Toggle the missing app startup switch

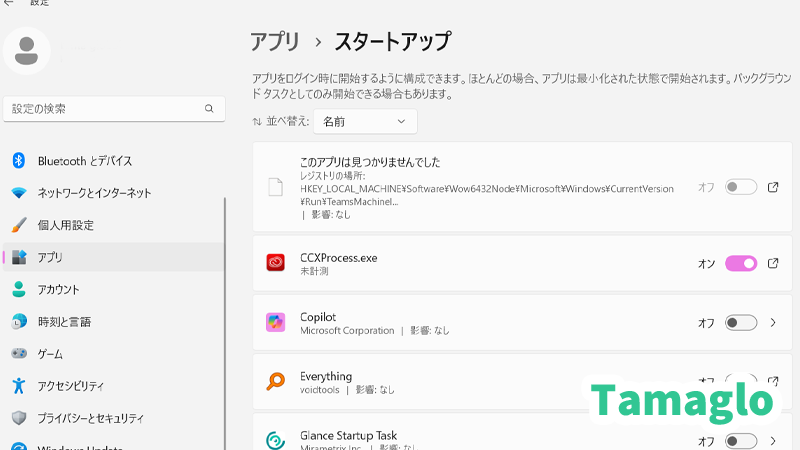tap(741, 187)
